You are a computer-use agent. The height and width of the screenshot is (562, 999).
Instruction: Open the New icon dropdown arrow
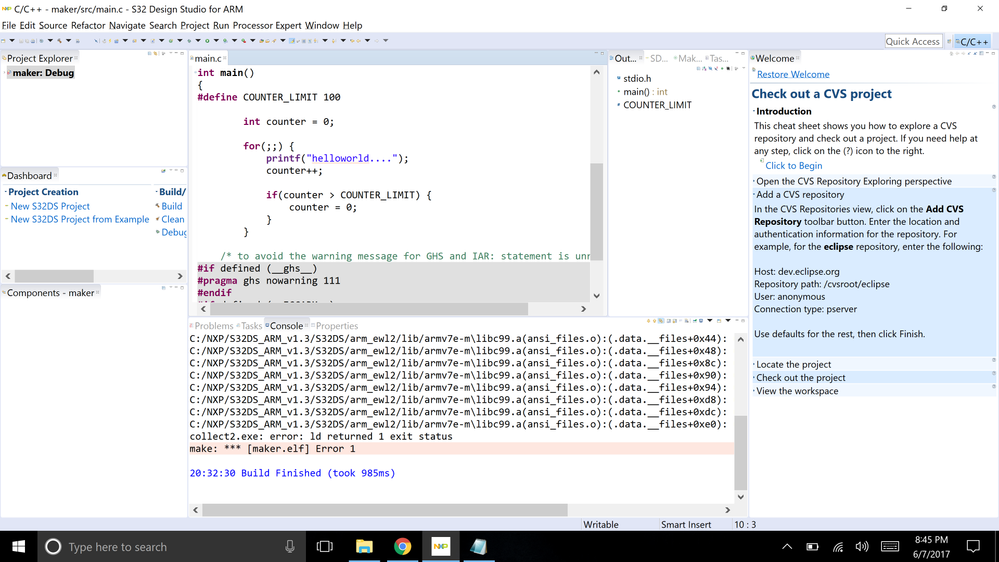tap(11, 41)
